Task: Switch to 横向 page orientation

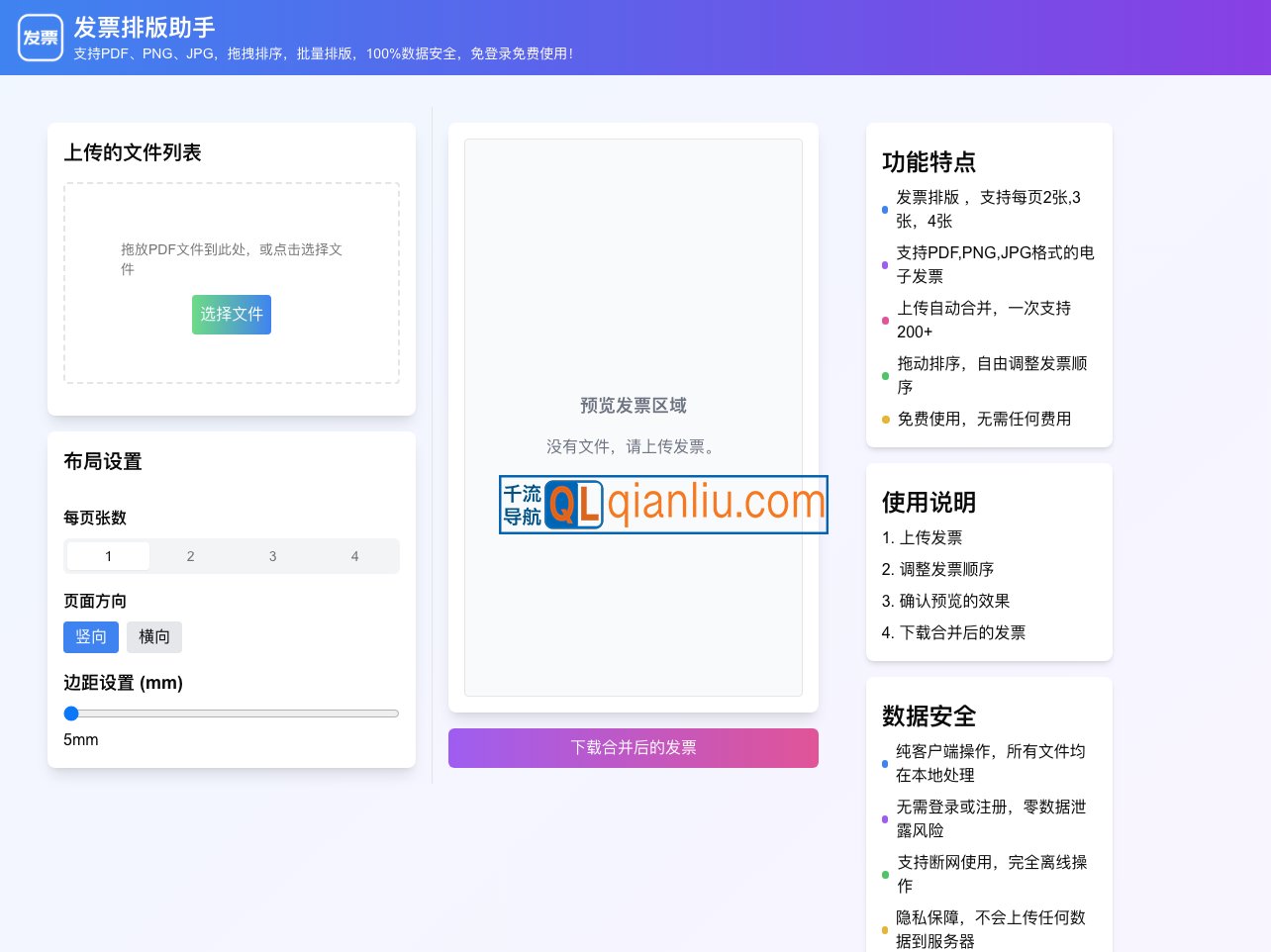Action: point(154,637)
